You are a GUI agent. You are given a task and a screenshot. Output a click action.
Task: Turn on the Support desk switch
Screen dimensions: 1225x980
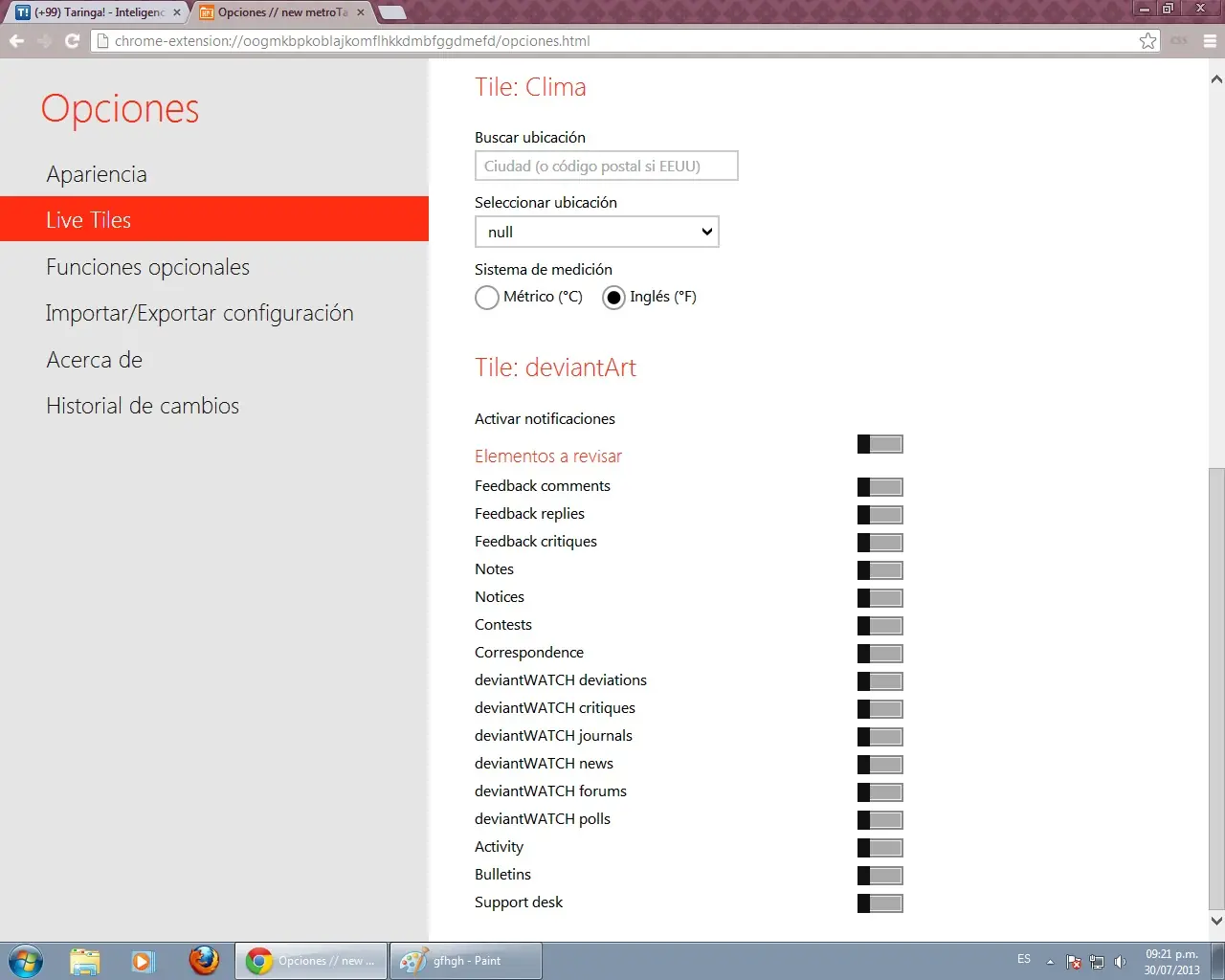click(x=880, y=903)
